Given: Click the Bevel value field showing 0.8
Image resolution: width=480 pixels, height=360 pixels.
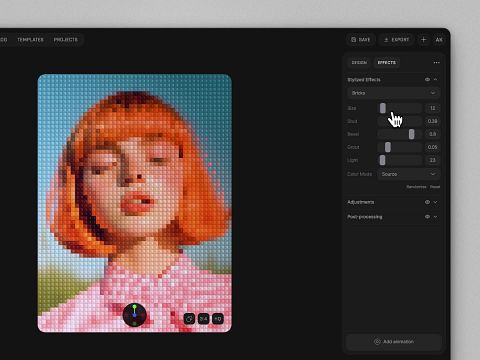Looking at the screenshot, I should (432, 134).
